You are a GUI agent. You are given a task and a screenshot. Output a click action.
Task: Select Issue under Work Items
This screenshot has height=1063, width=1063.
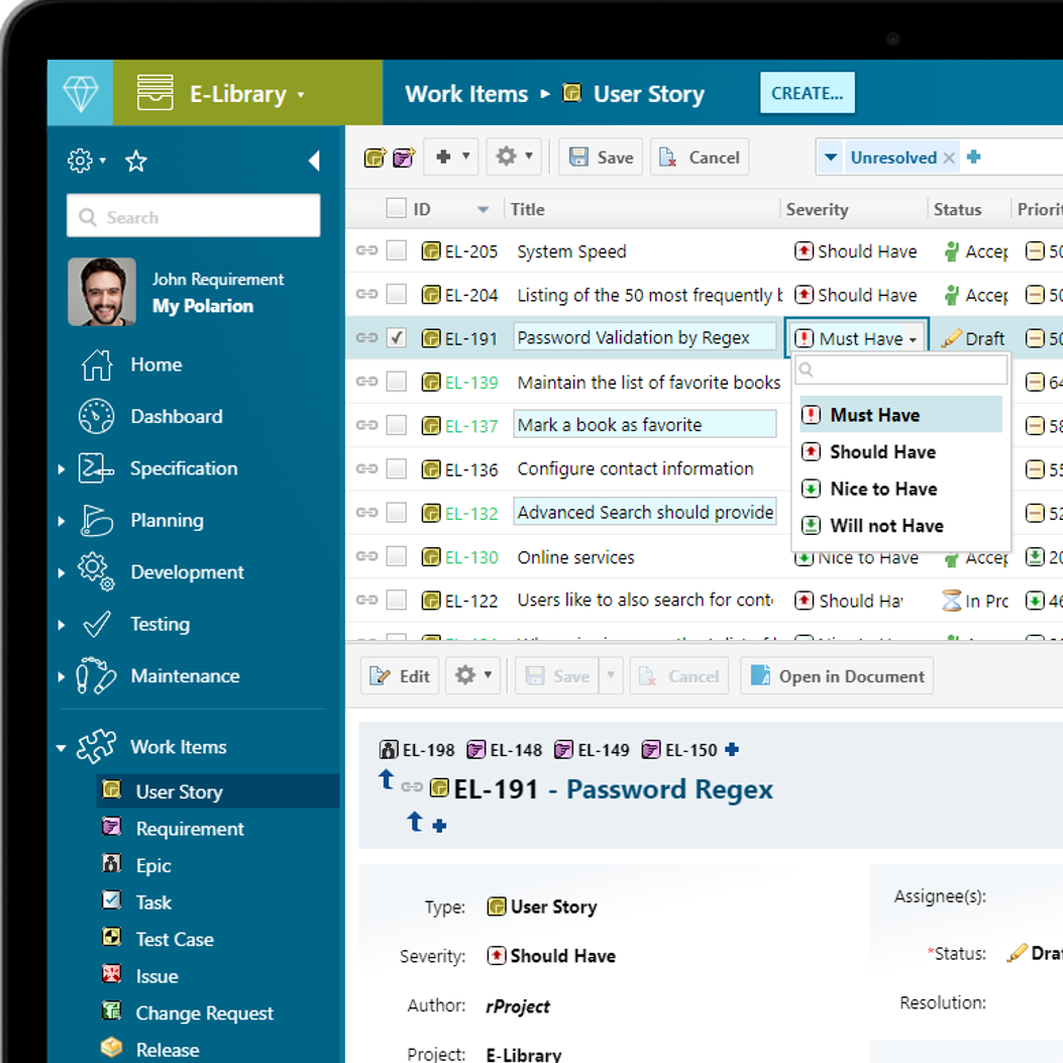[x=157, y=976]
